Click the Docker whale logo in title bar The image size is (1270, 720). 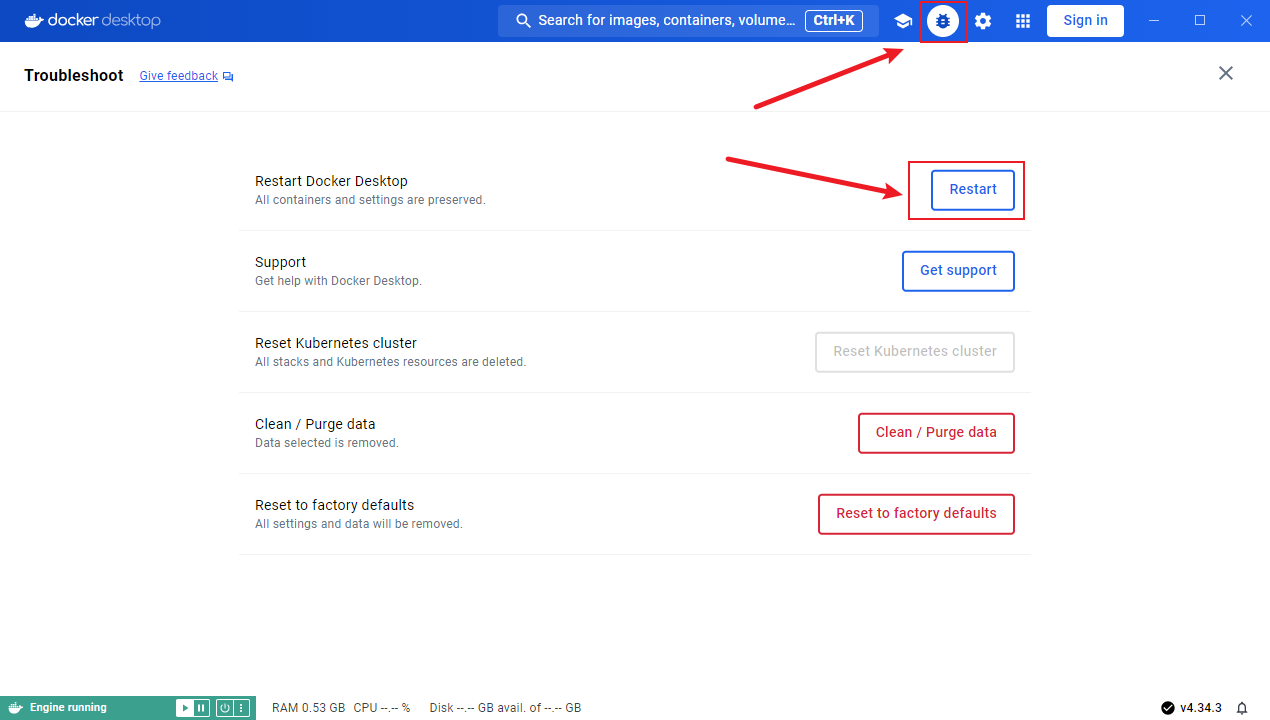[34, 20]
